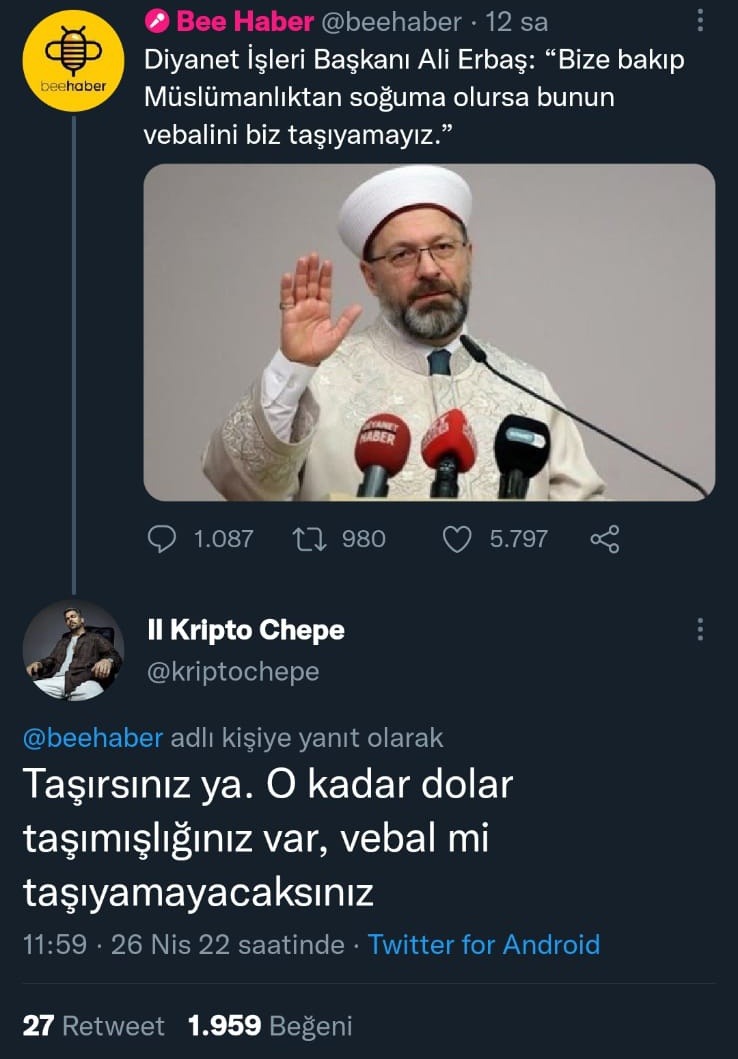Screen dimensions: 738x1059
Task: Open three-dot menu on Kripto Chepe reply
Action: (700, 630)
